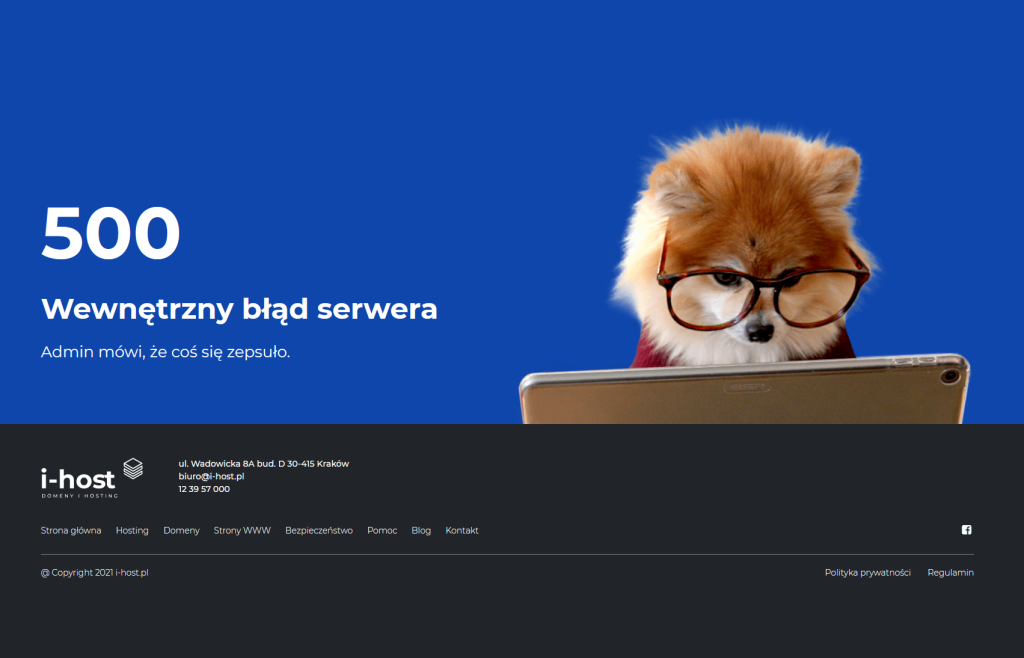Go to the Hosting page

tap(132, 531)
